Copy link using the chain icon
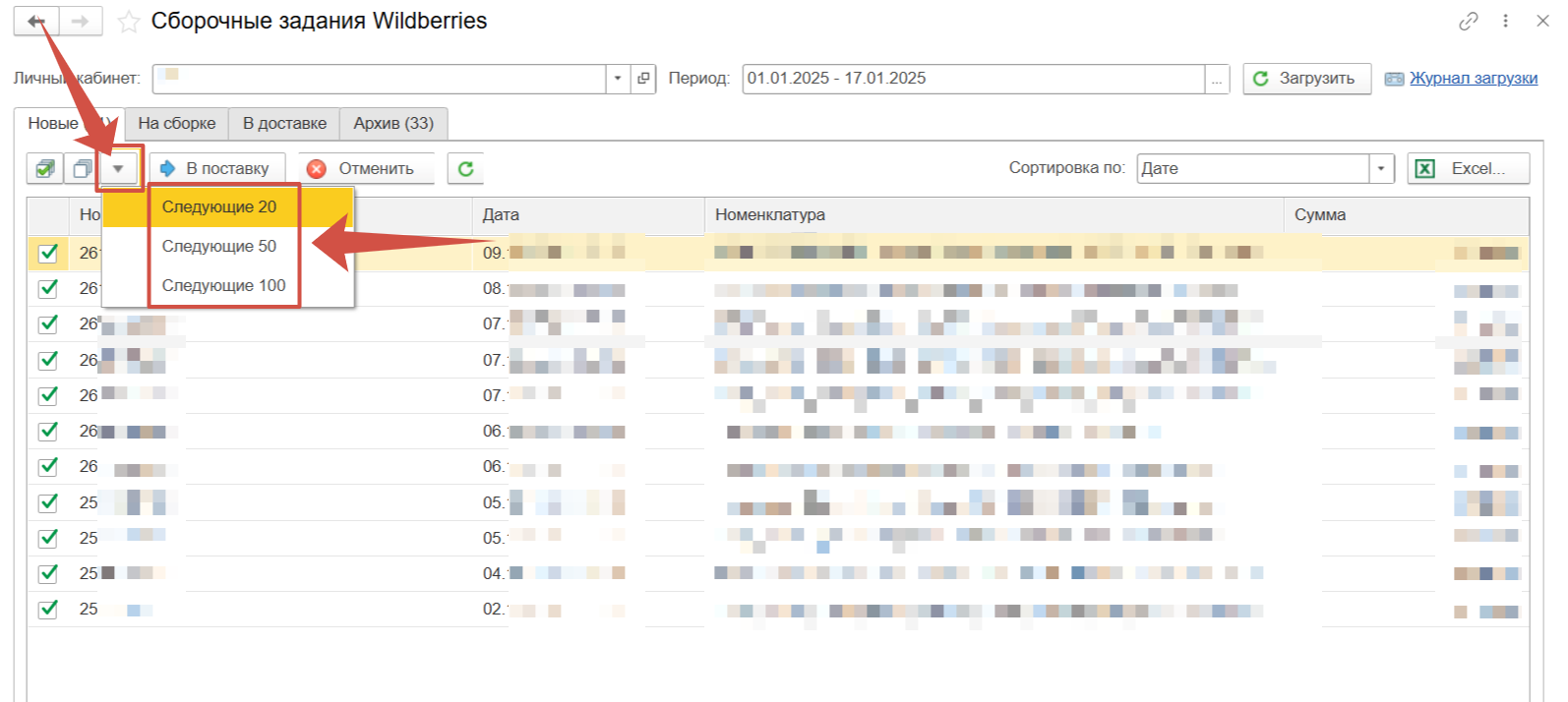 click(x=1469, y=21)
